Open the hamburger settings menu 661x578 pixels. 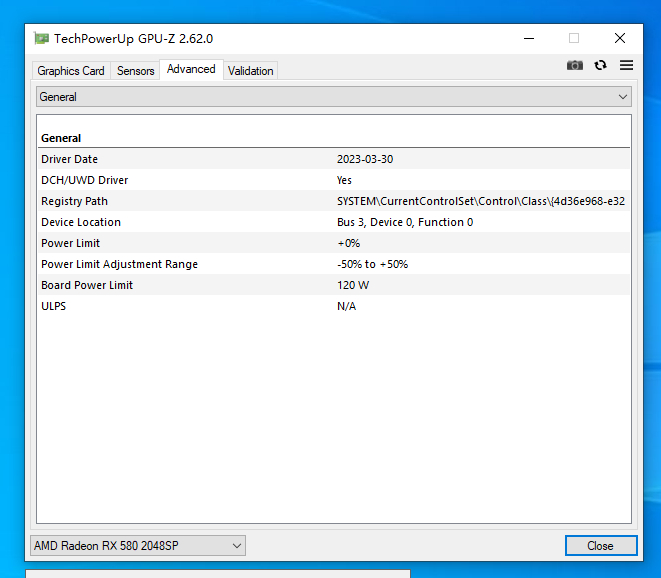(626, 65)
